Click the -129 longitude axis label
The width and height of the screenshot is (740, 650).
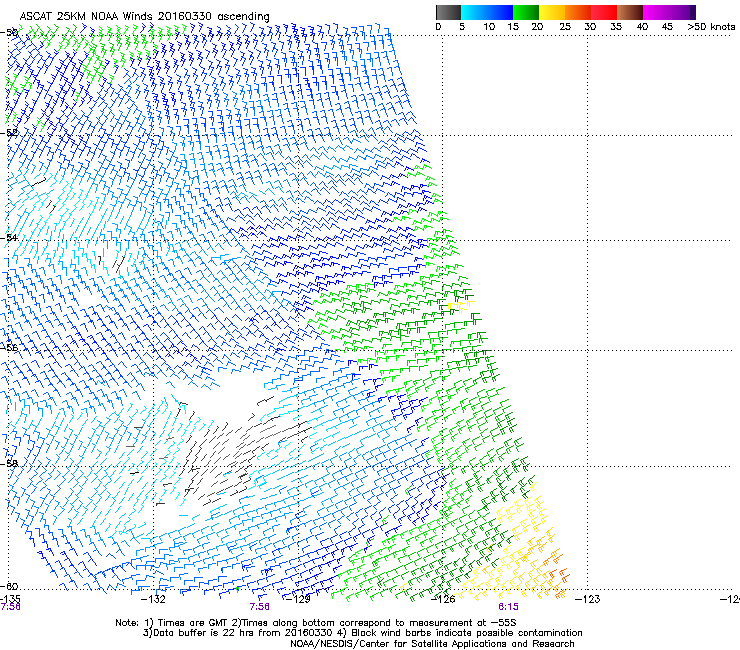click(298, 599)
